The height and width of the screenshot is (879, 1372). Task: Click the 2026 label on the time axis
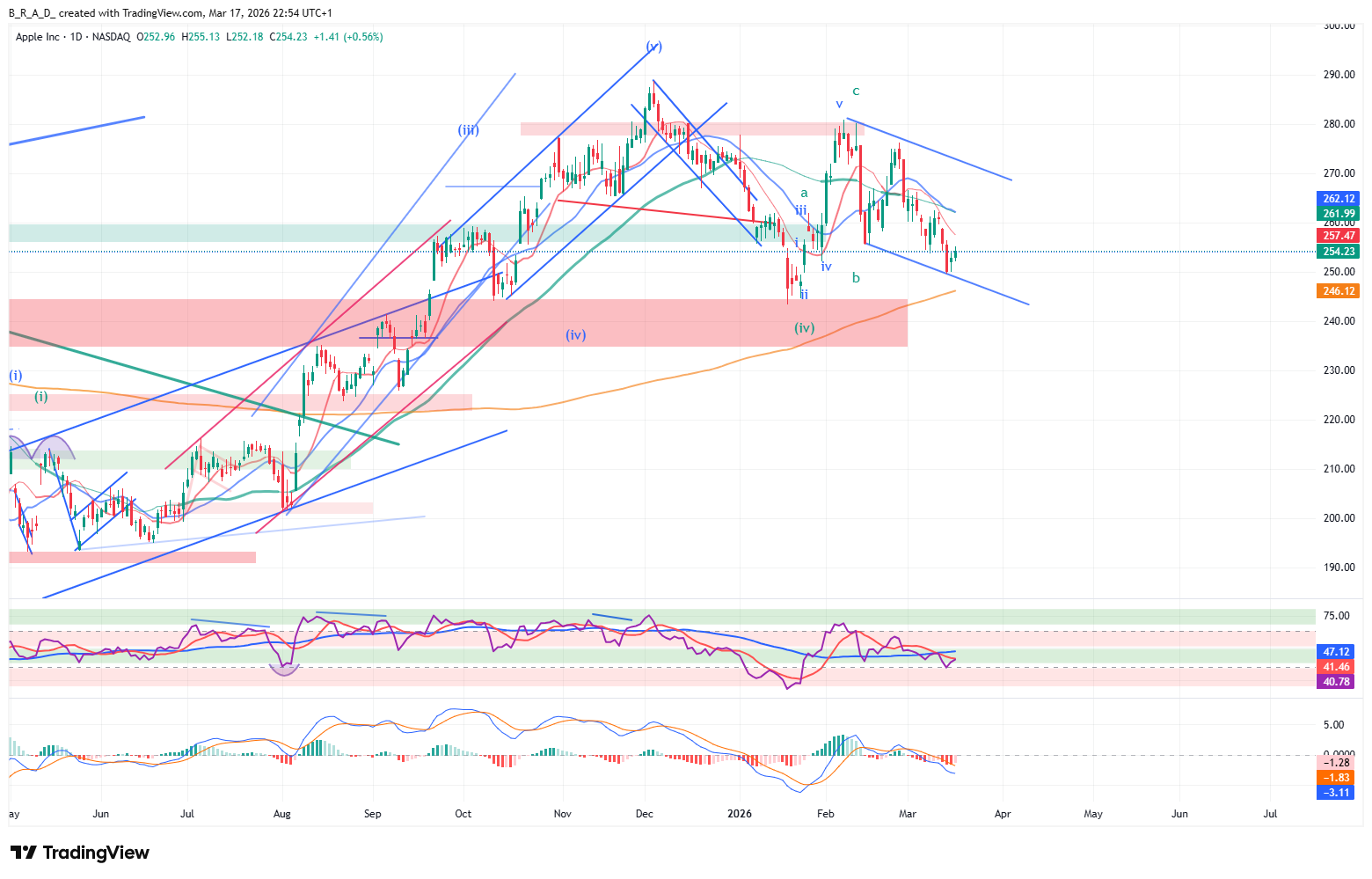[x=740, y=814]
